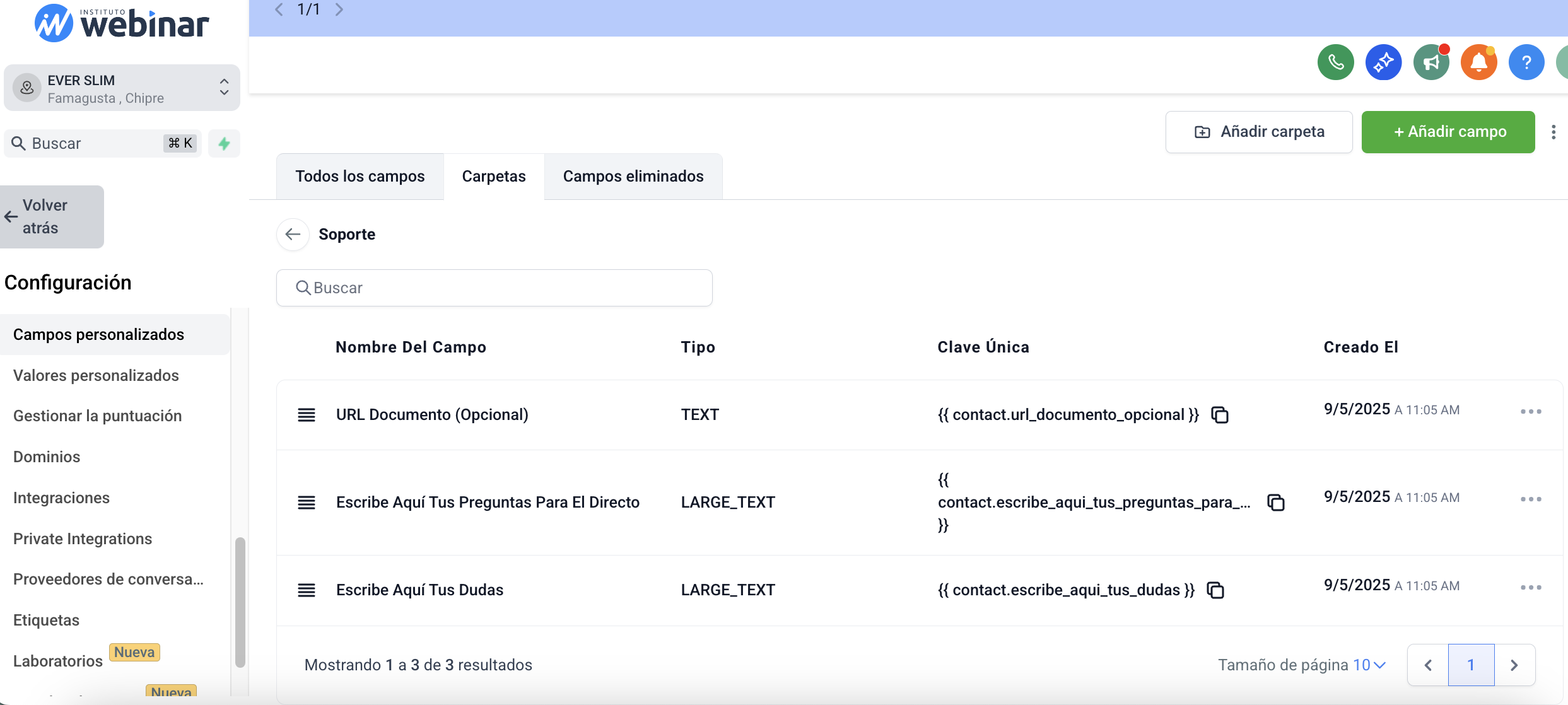Click the green lightning bolt quick actions icon
Image resolution: width=1568 pixels, height=705 pixels.
point(224,144)
